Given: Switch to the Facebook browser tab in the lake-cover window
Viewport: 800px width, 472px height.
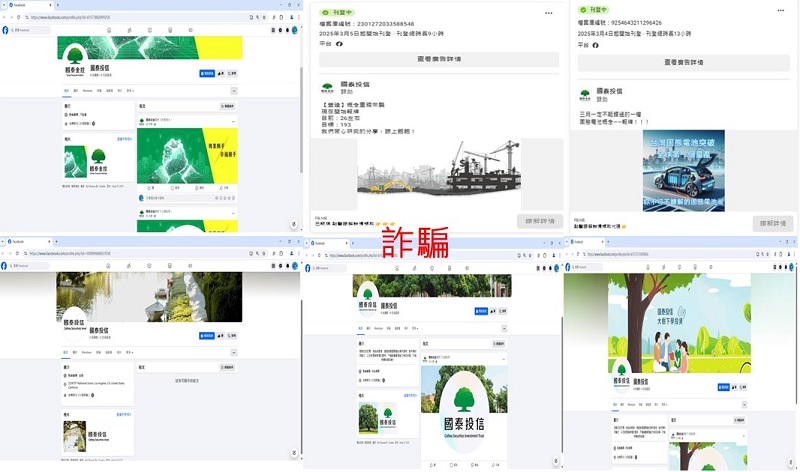Looking at the screenshot, I should [28, 241].
